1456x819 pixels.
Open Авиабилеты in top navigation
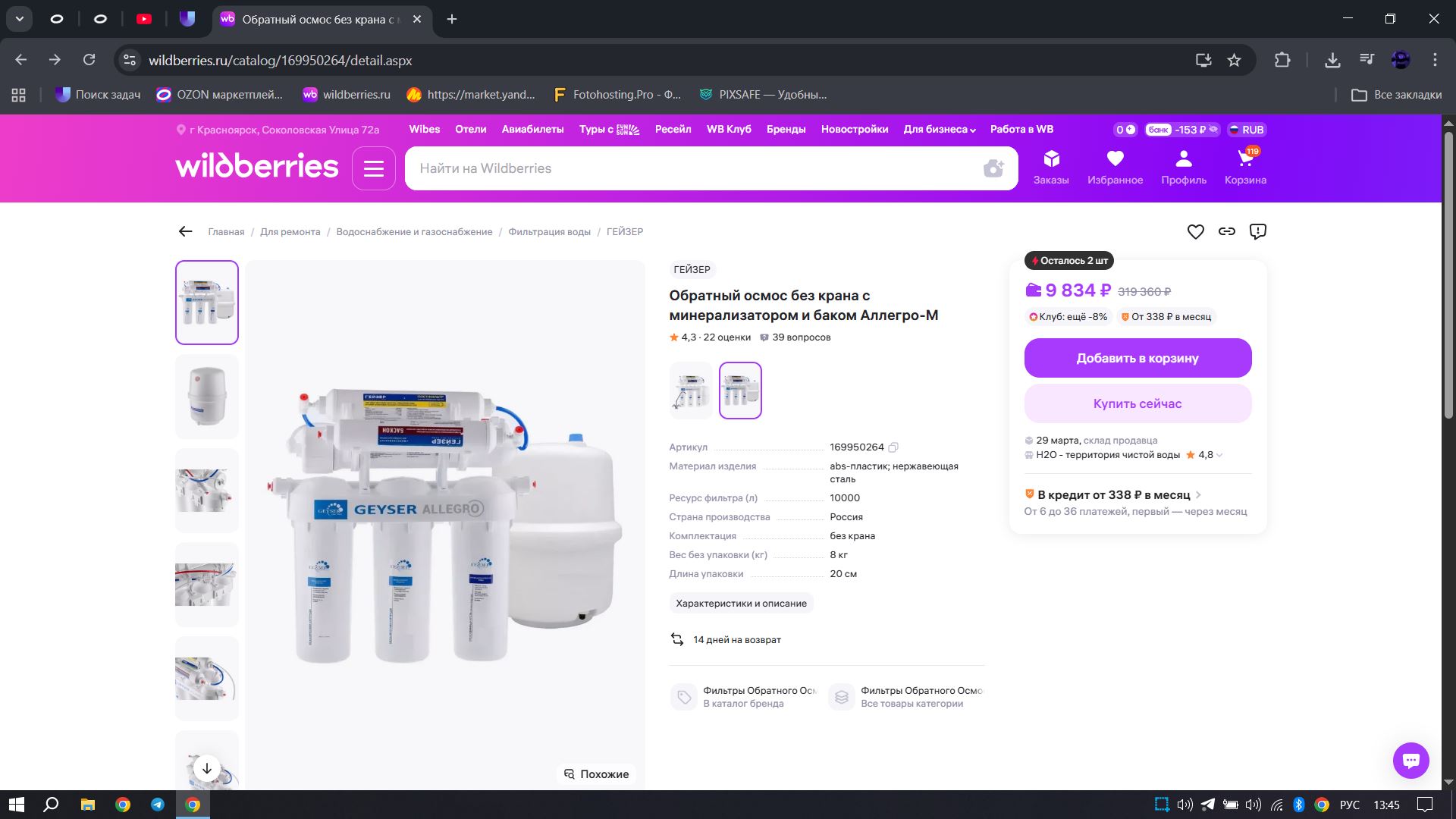pos(532,130)
